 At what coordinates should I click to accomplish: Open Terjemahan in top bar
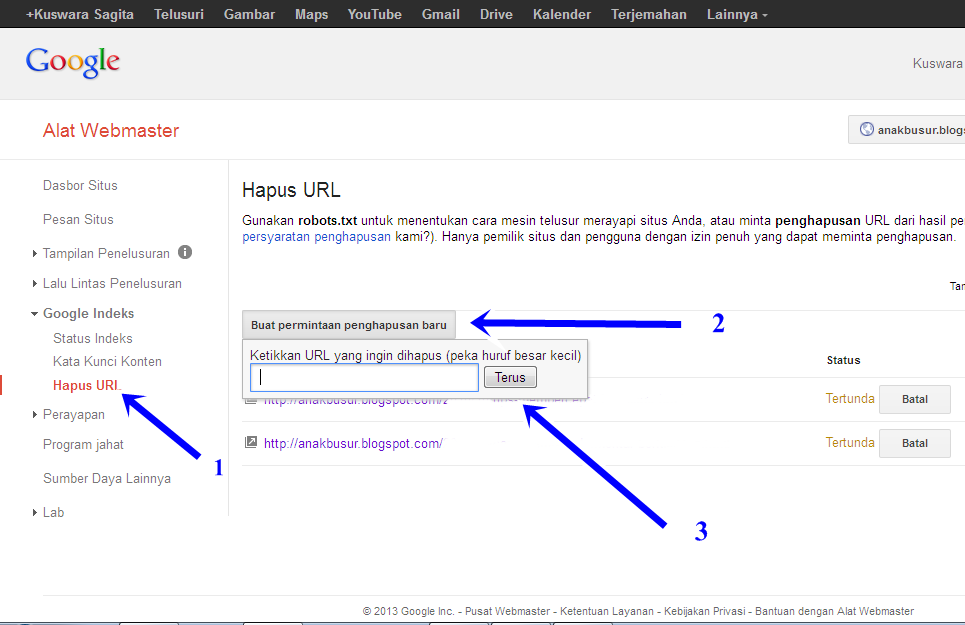click(x=649, y=14)
